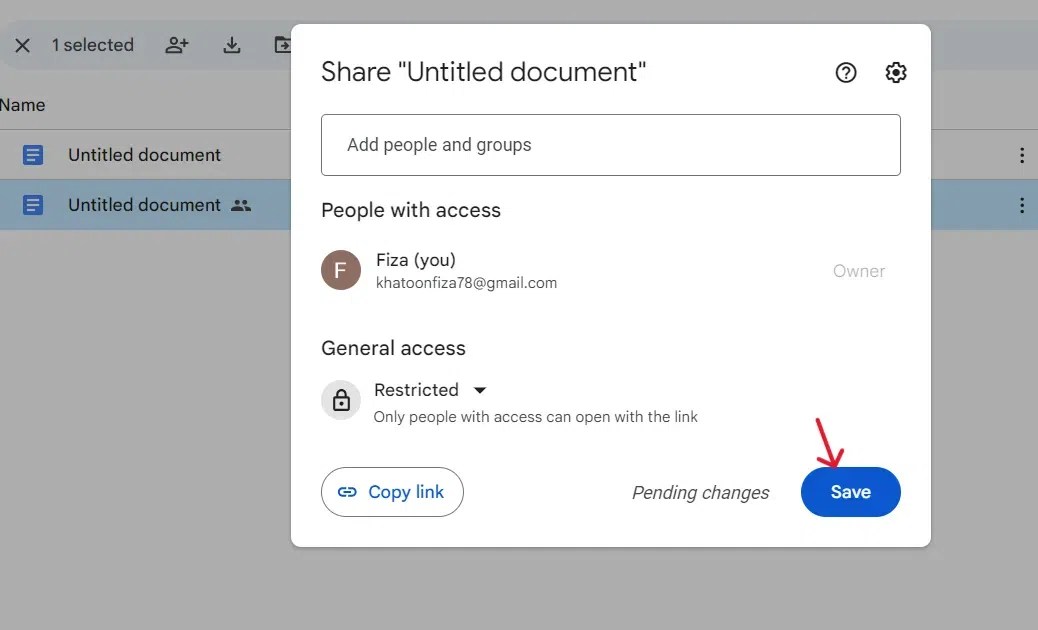Screen dimensions: 1038x630
Task: Click Fiza's circular profile avatar
Action: point(340,269)
